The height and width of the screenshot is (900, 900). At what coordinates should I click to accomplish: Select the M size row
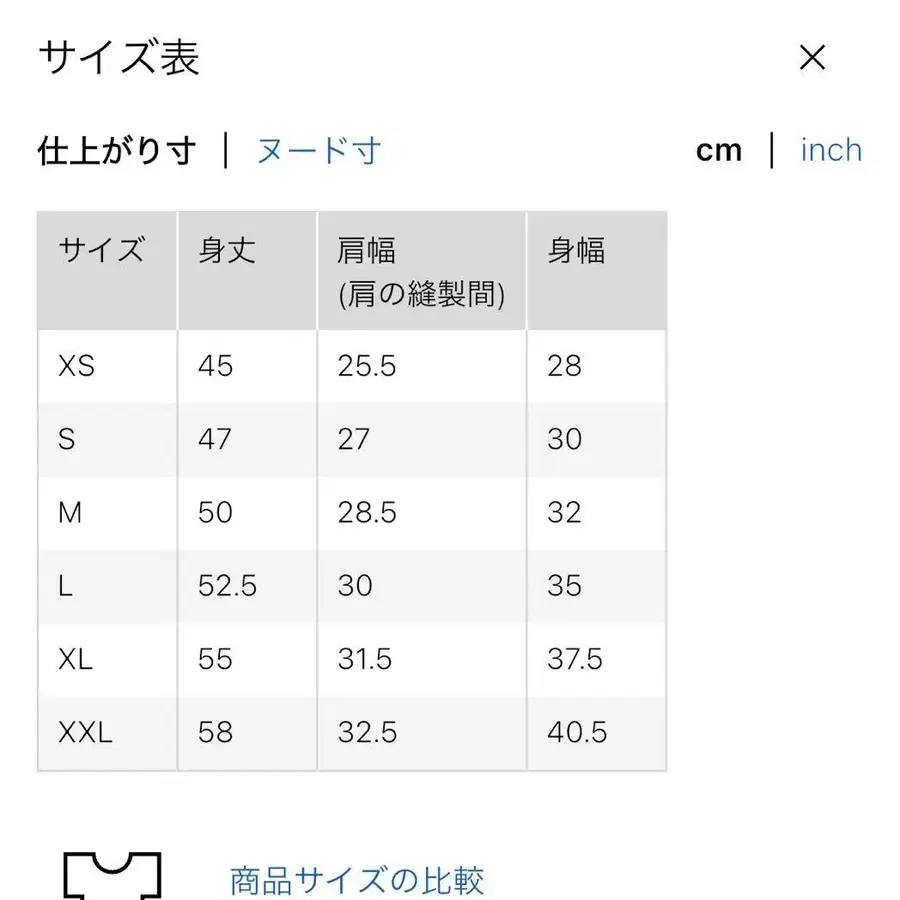pos(71,513)
